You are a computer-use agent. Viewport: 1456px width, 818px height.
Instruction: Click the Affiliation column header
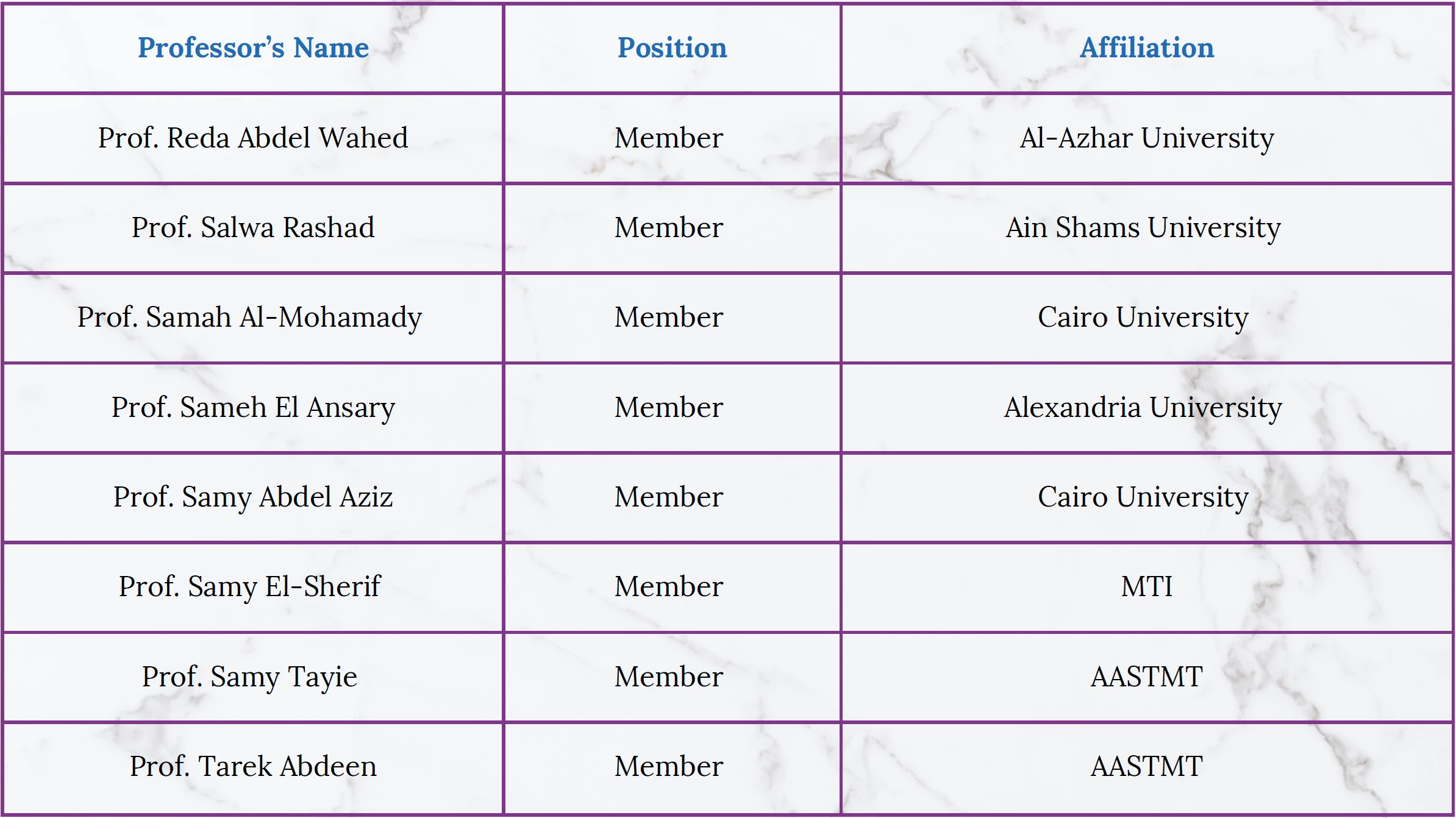[x=1147, y=48]
